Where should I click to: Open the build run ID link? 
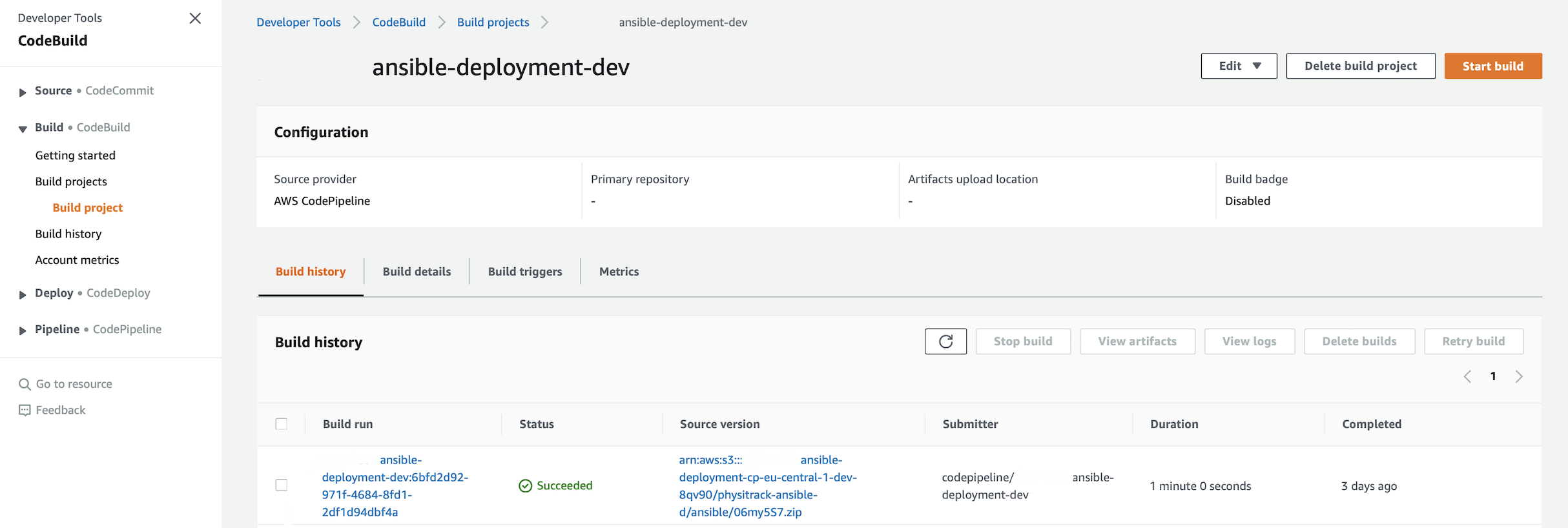pyautogui.click(x=395, y=486)
